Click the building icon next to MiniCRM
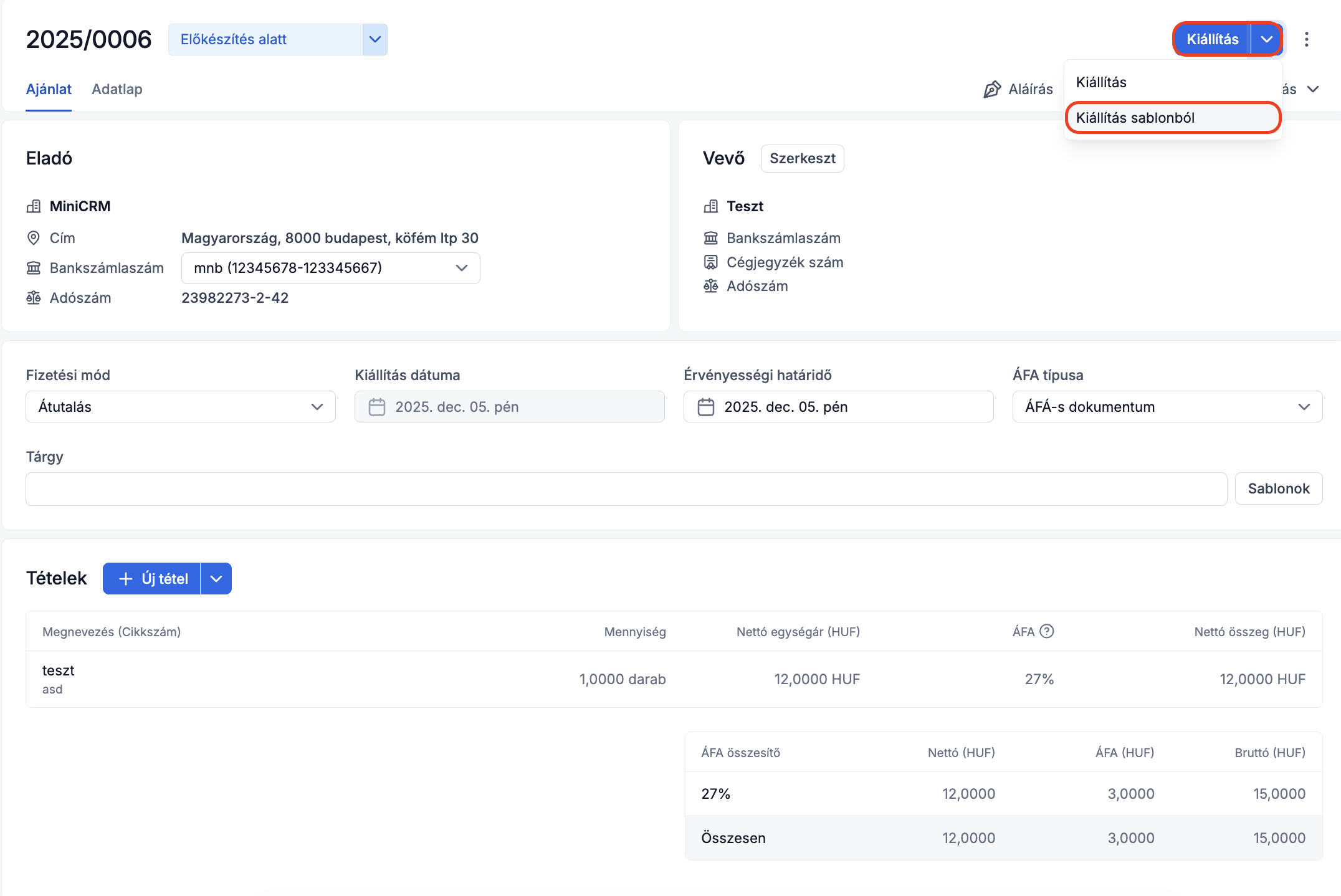This screenshot has width=1341, height=896. point(34,206)
